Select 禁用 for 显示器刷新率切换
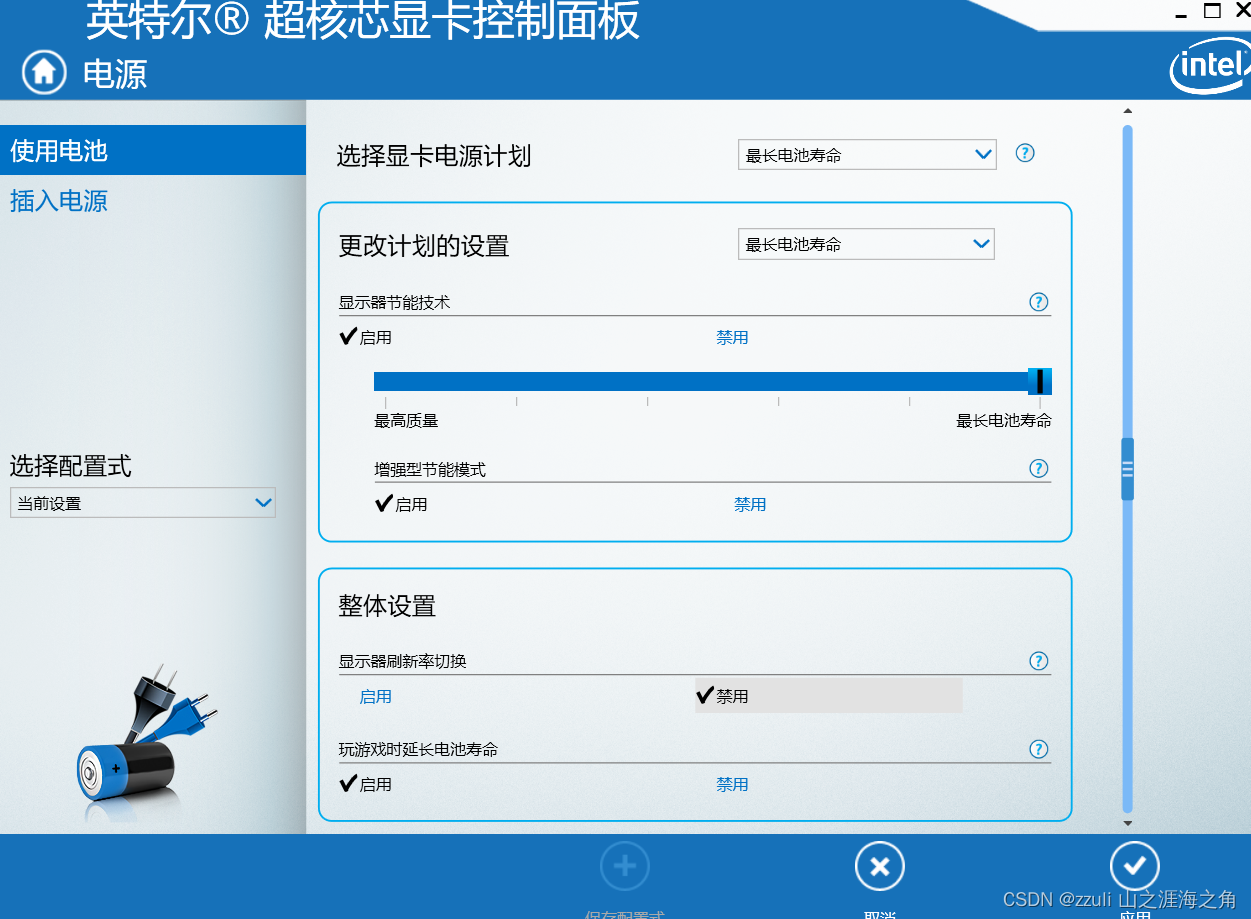Viewport: 1251px width, 919px height. point(828,695)
